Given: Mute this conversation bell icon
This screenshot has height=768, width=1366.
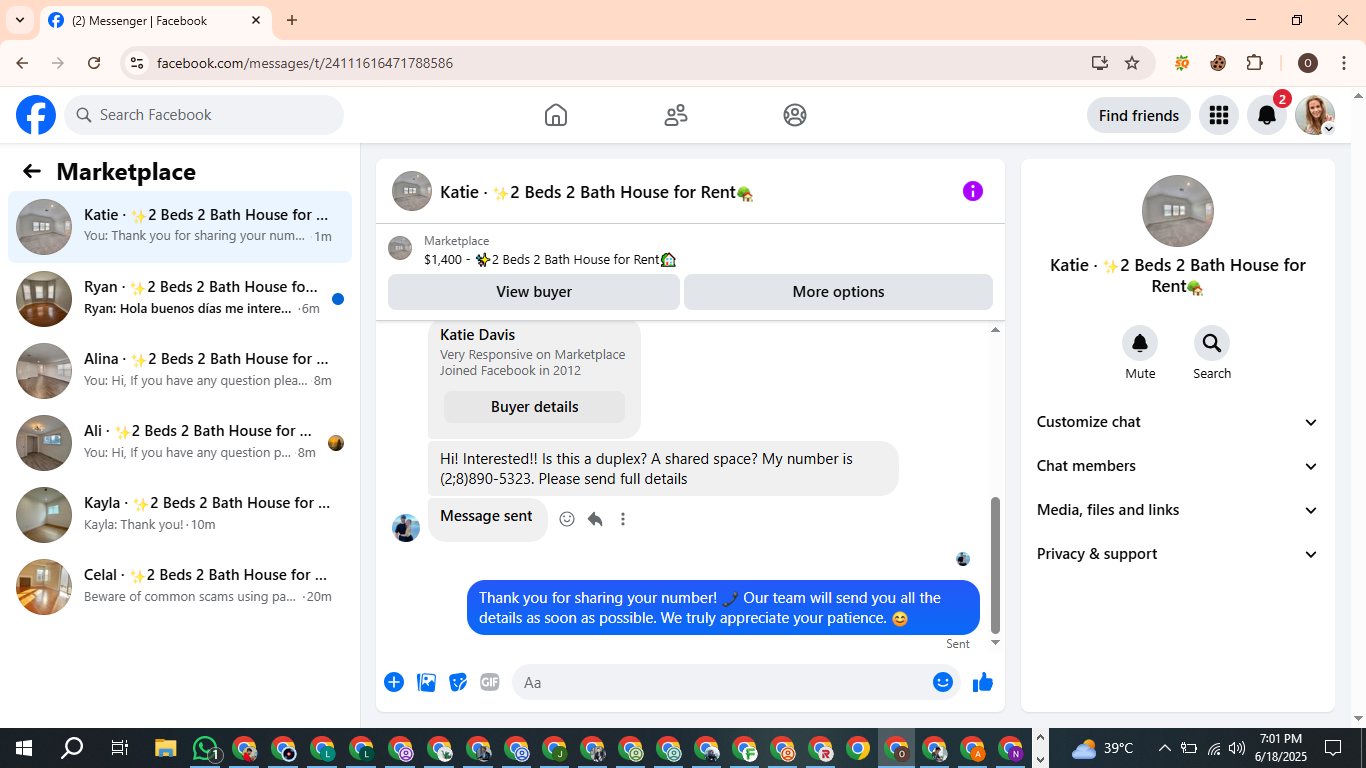Looking at the screenshot, I should pyautogui.click(x=1140, y=344).
